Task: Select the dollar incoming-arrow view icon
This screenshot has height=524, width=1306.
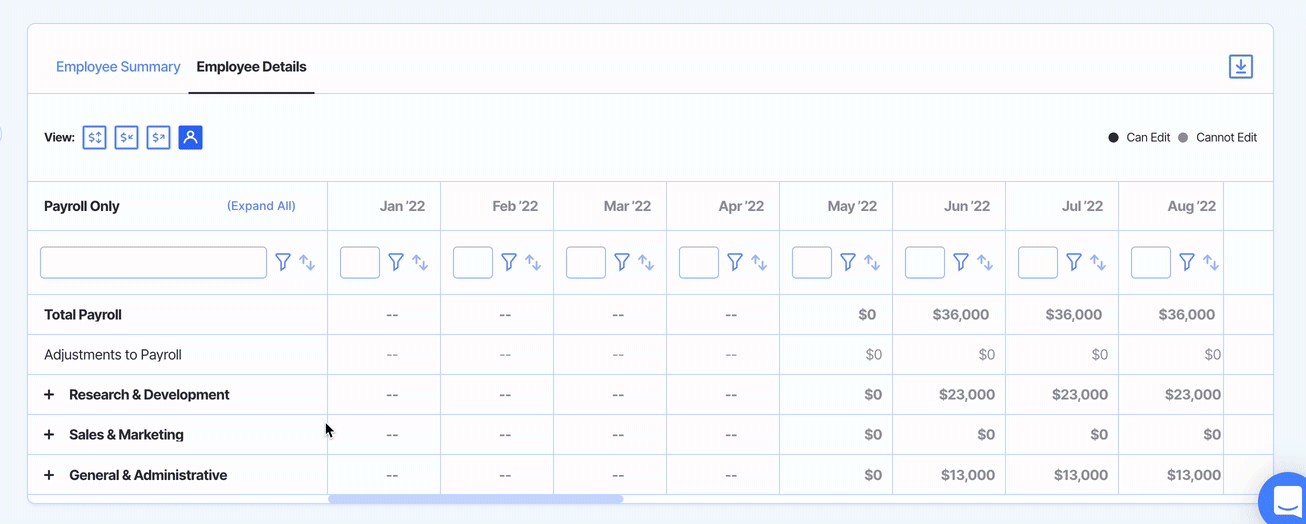Action: 127,138
